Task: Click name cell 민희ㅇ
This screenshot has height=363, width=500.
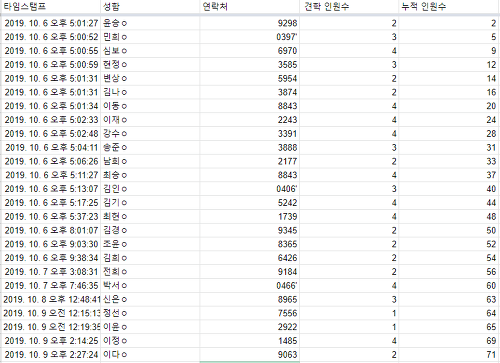Action: (150, 37)
